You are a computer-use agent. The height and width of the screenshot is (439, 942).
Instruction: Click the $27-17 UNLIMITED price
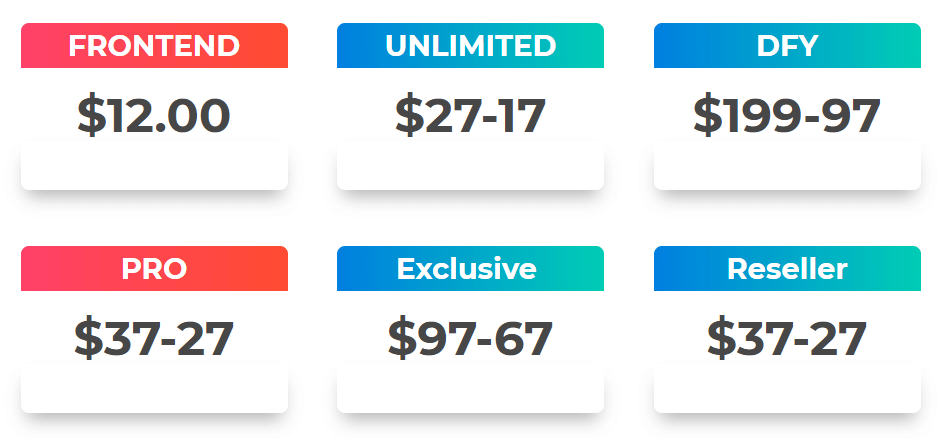point(470,115)
